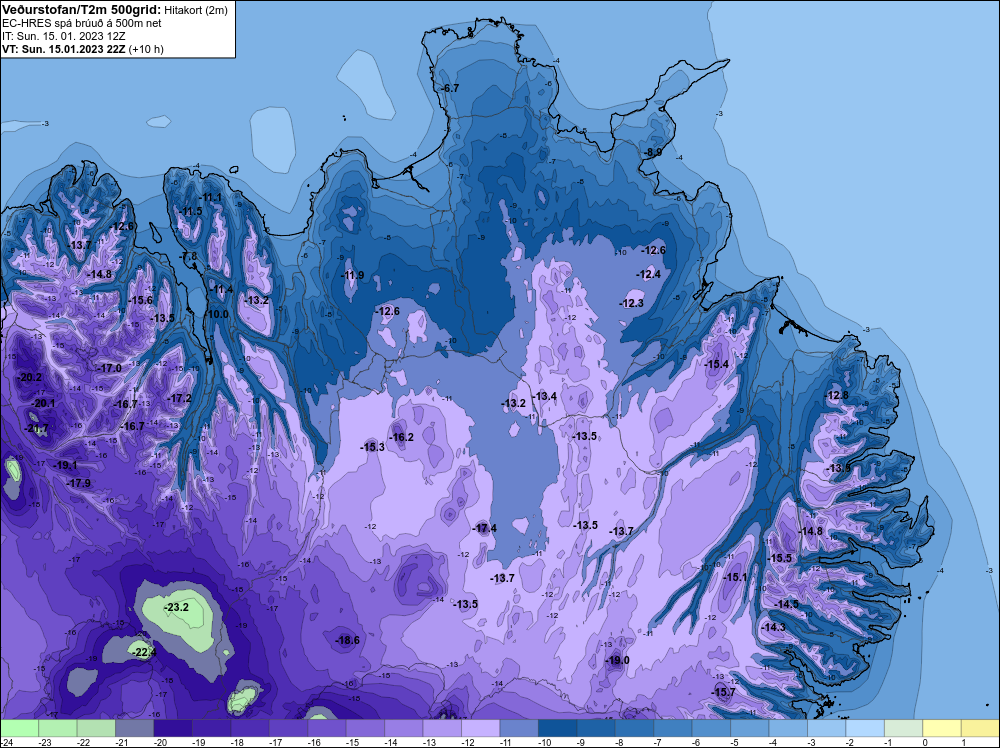Click the -14.3 temperature label
Screen dimensions: 1000x748
[773, 627]
